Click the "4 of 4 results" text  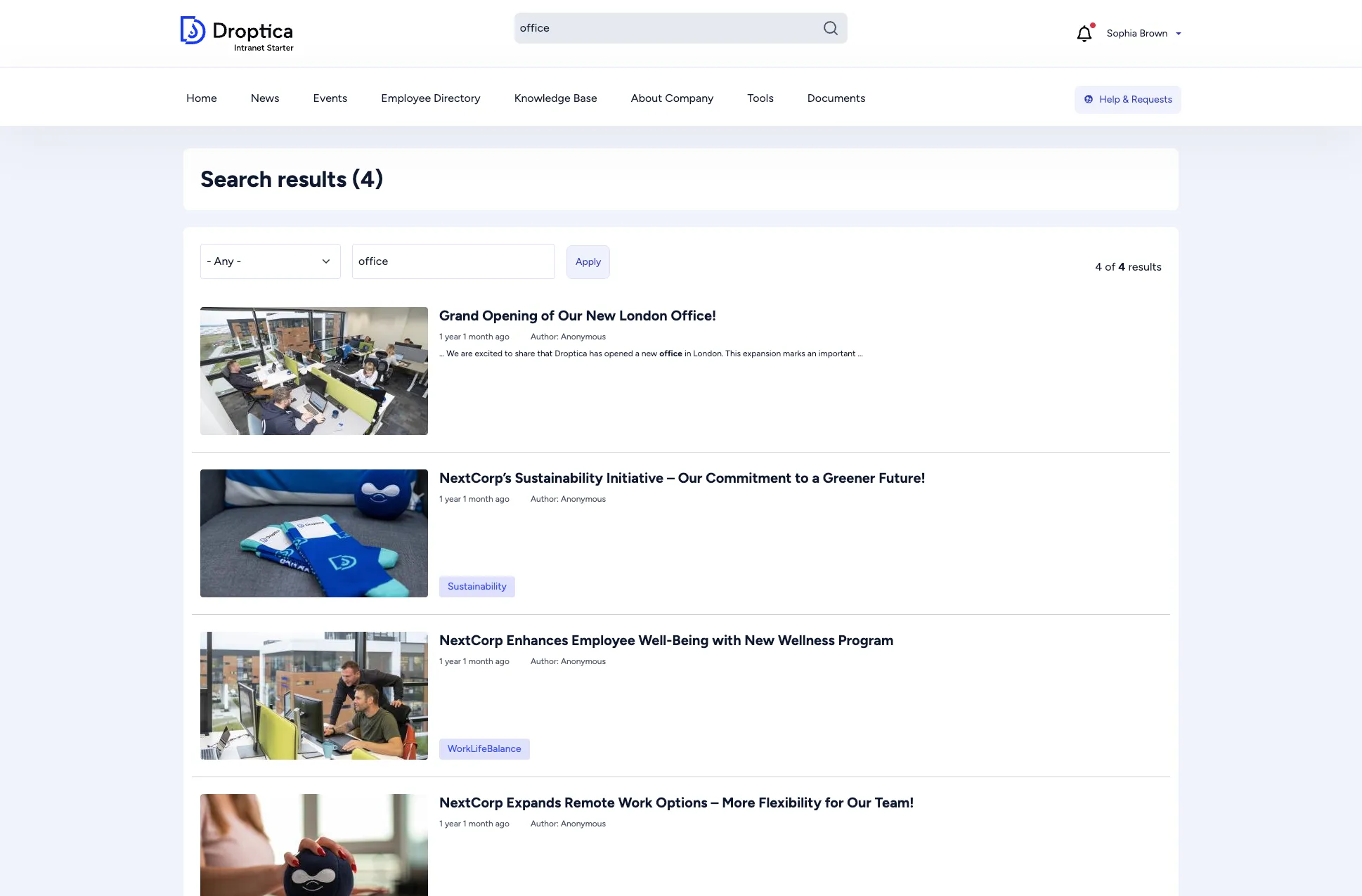pyautogui.click(x=1128, y=267)
